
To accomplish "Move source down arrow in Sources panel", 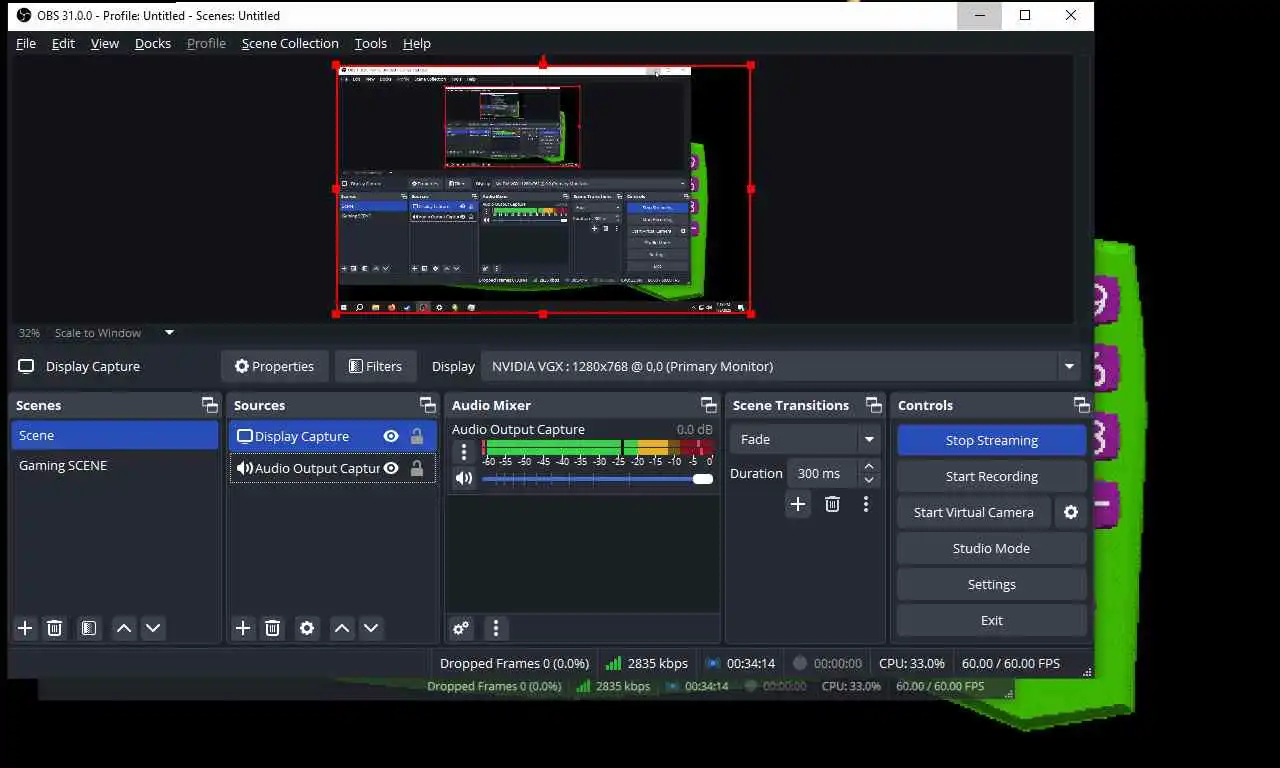I will 371,628.
